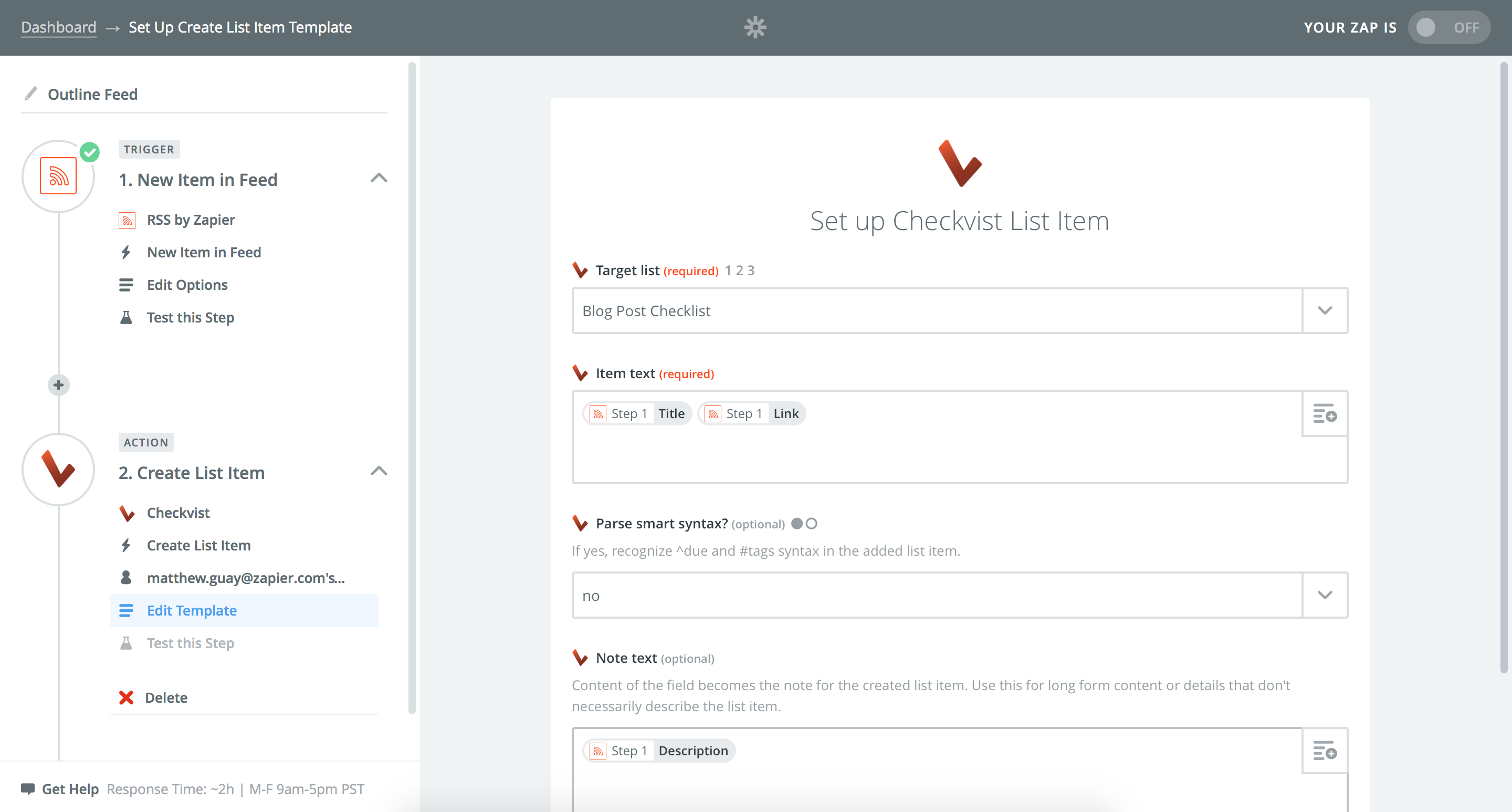Click 'Response Time: ~2h' help text
Viewport: 1512px width, 812px height.
170,789
